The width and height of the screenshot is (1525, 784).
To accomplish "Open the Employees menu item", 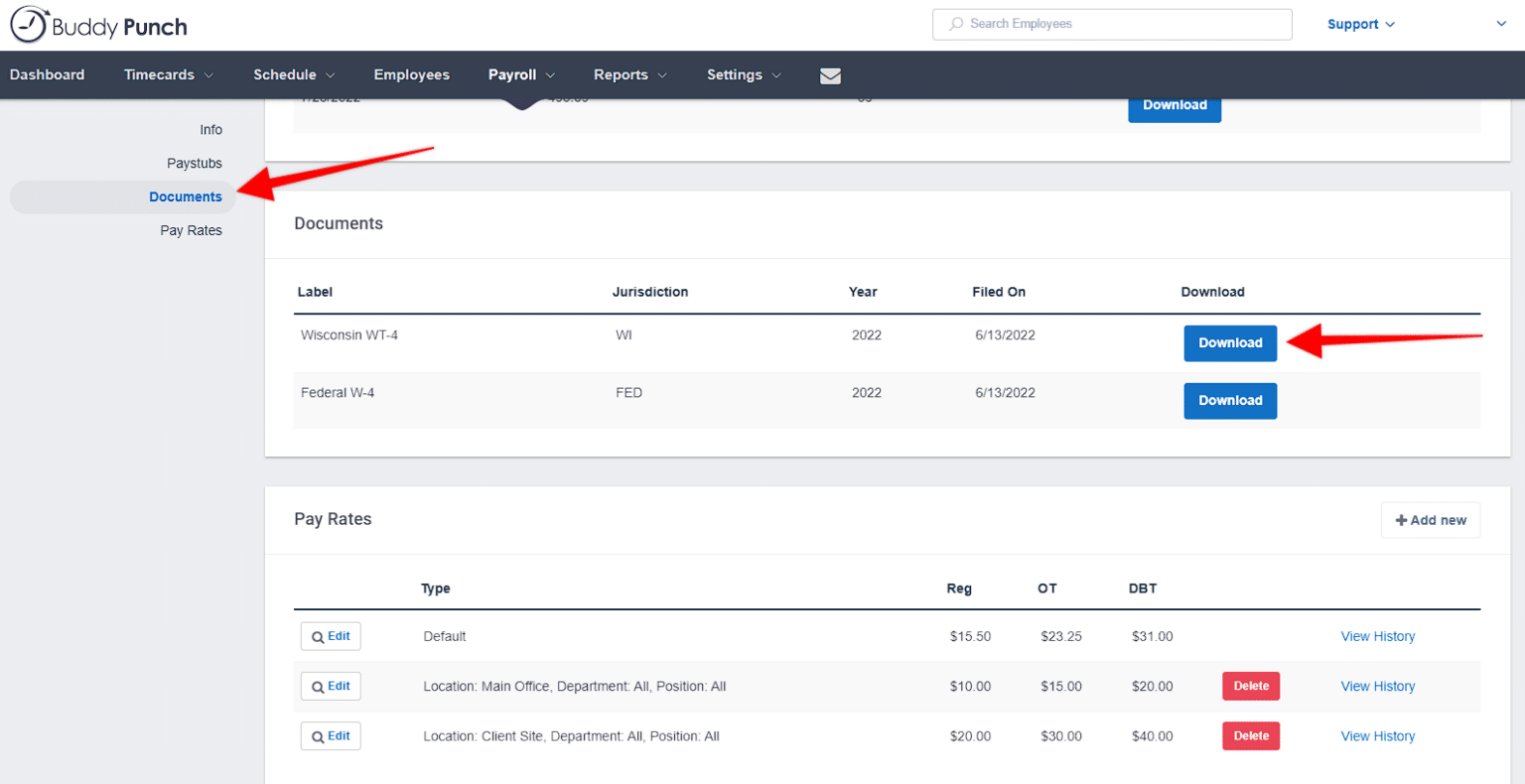I will pyautogui.click(x=411, y=74).
